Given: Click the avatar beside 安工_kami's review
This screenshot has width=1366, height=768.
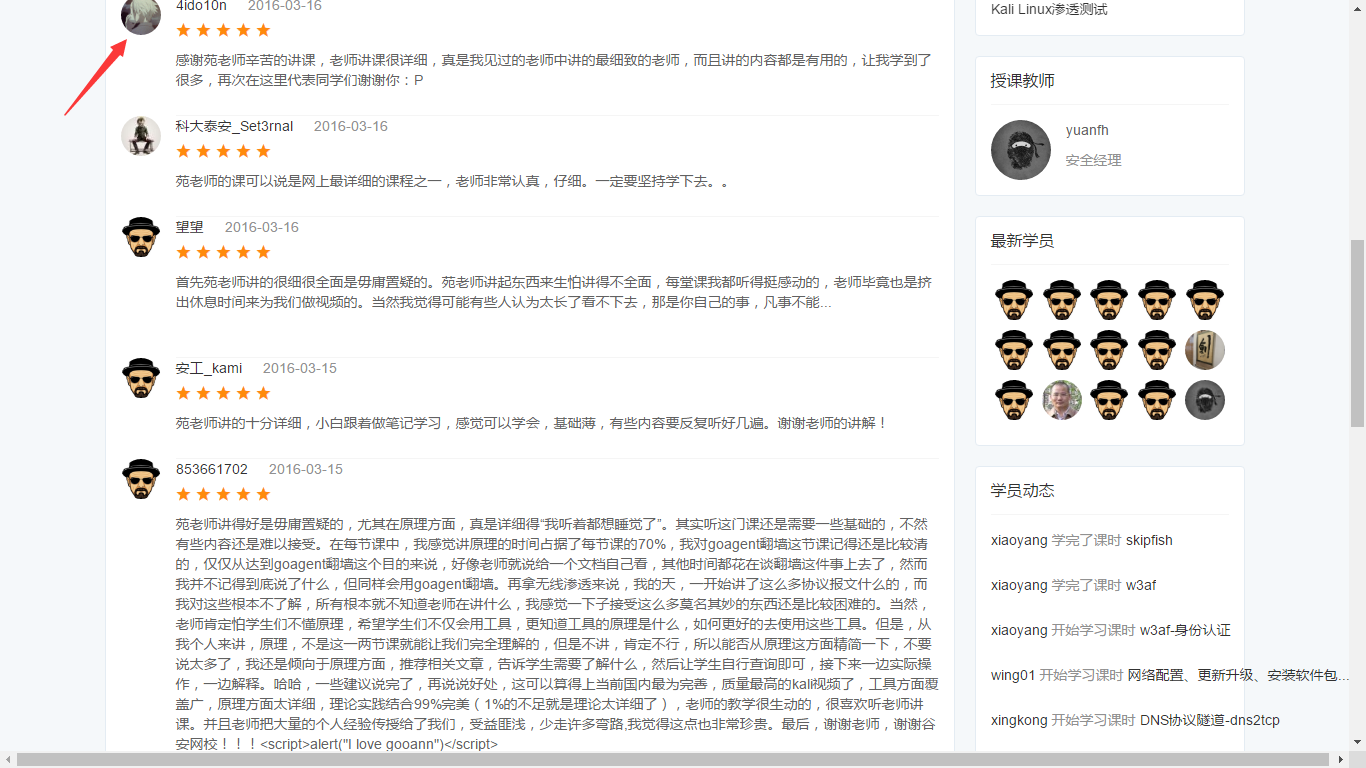Looking at the screenshot, I should (141, 378).
